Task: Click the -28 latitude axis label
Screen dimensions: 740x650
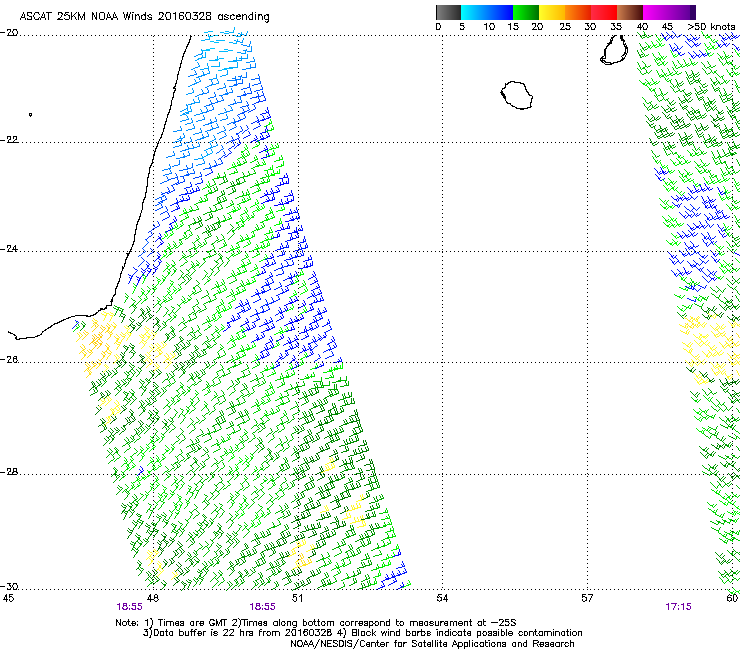Action: pos(9,472)
